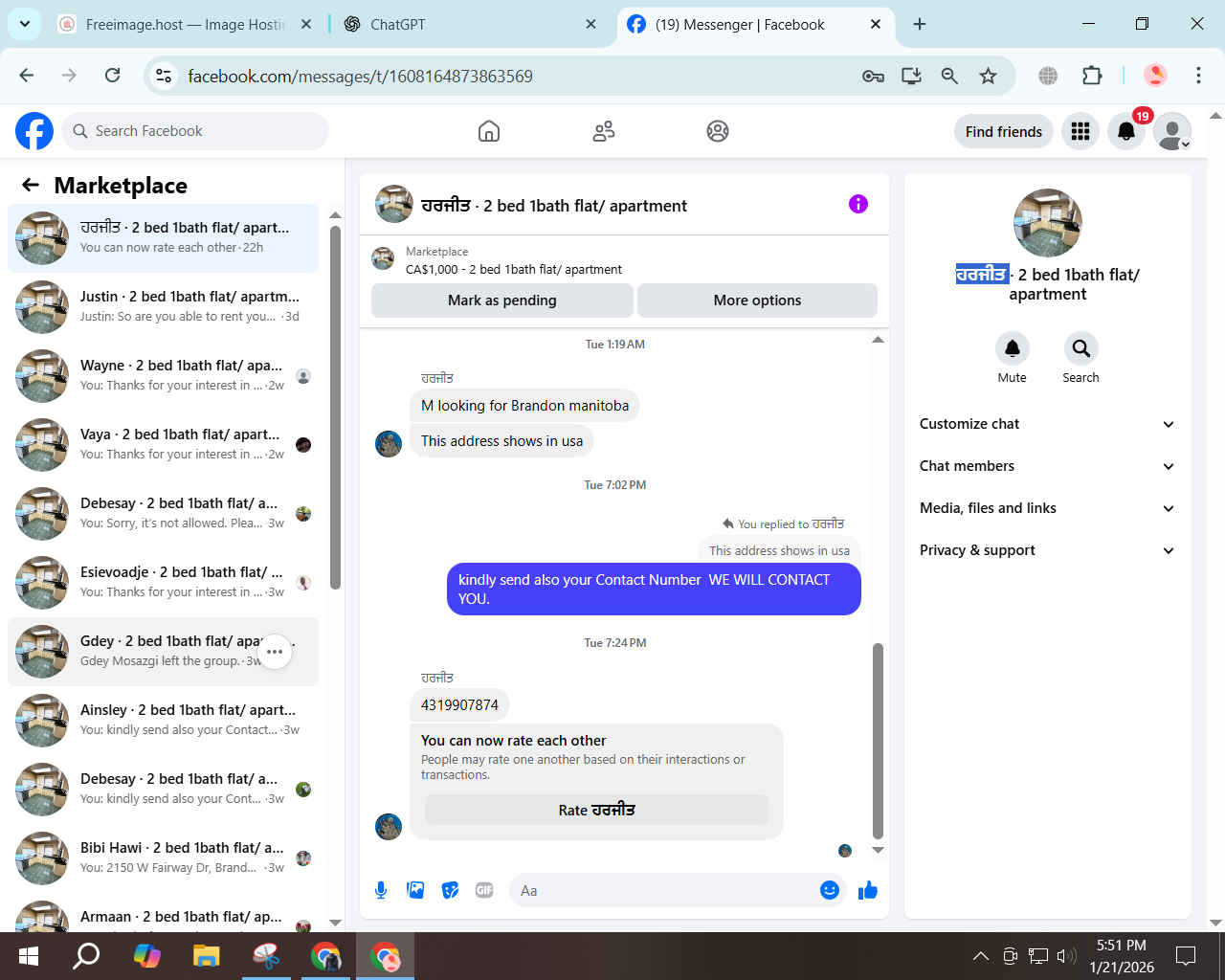Open password manager key icon
The height and width of the screenshot is (980, 1225).
[873, 76]
